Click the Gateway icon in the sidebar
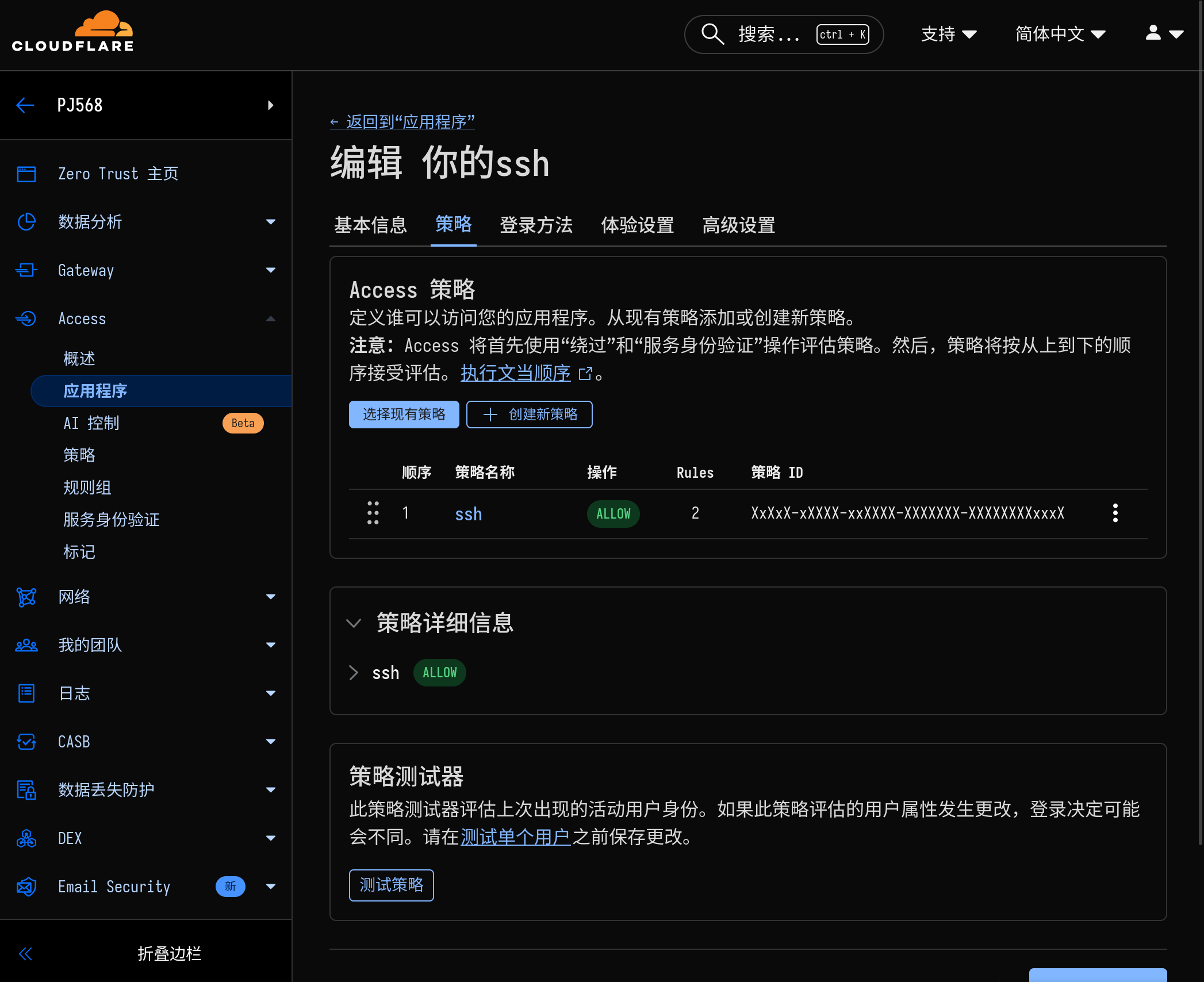This screenshot has width=1204, height=982. click(26, 270)
